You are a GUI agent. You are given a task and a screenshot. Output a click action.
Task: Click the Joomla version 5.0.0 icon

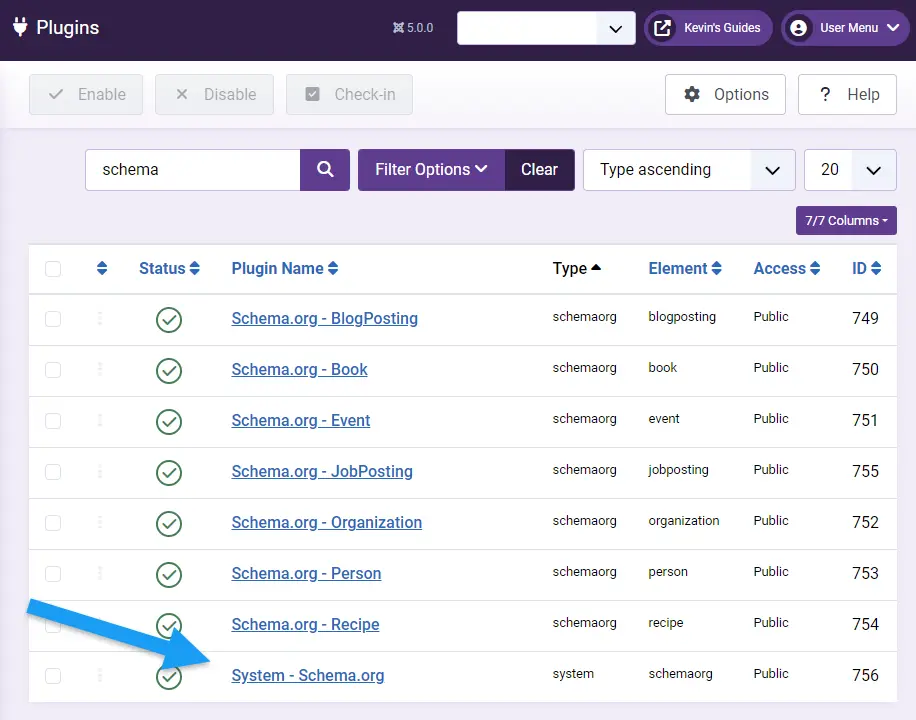(399, 28)
